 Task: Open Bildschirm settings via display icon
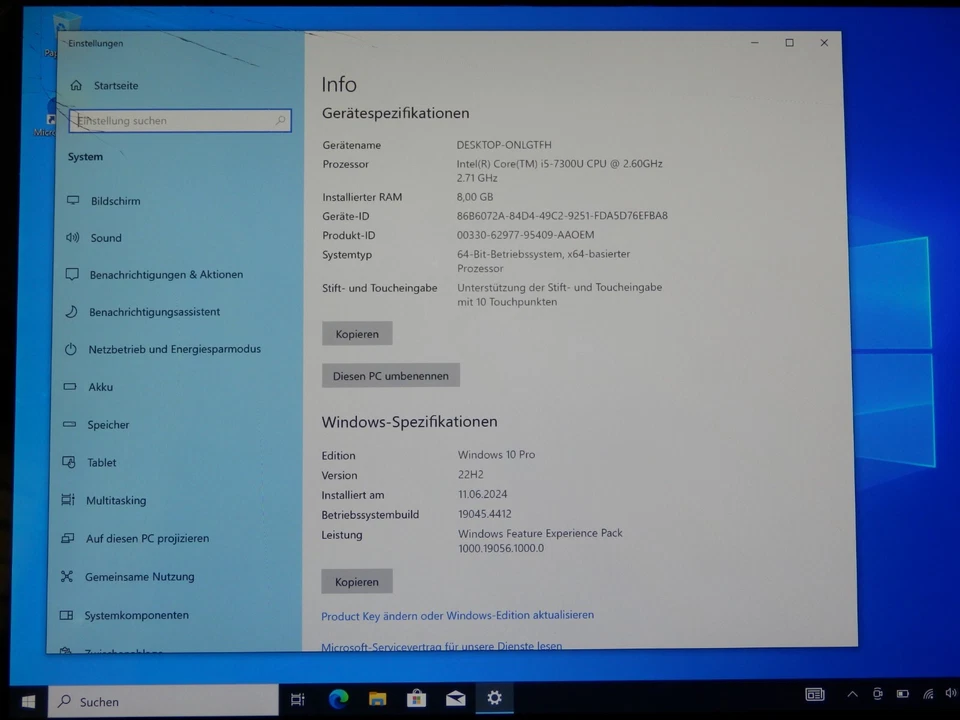(x=72, y=201)
